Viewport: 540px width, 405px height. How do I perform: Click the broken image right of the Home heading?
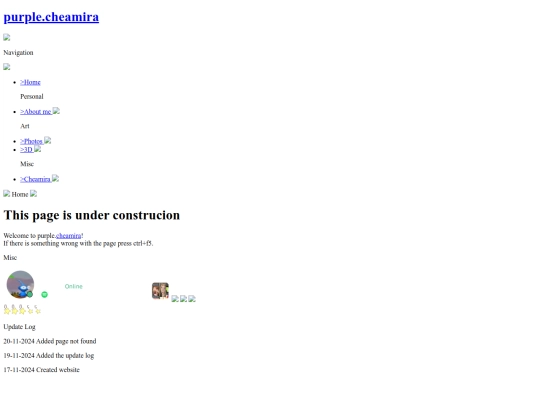(x=33, y=194)
